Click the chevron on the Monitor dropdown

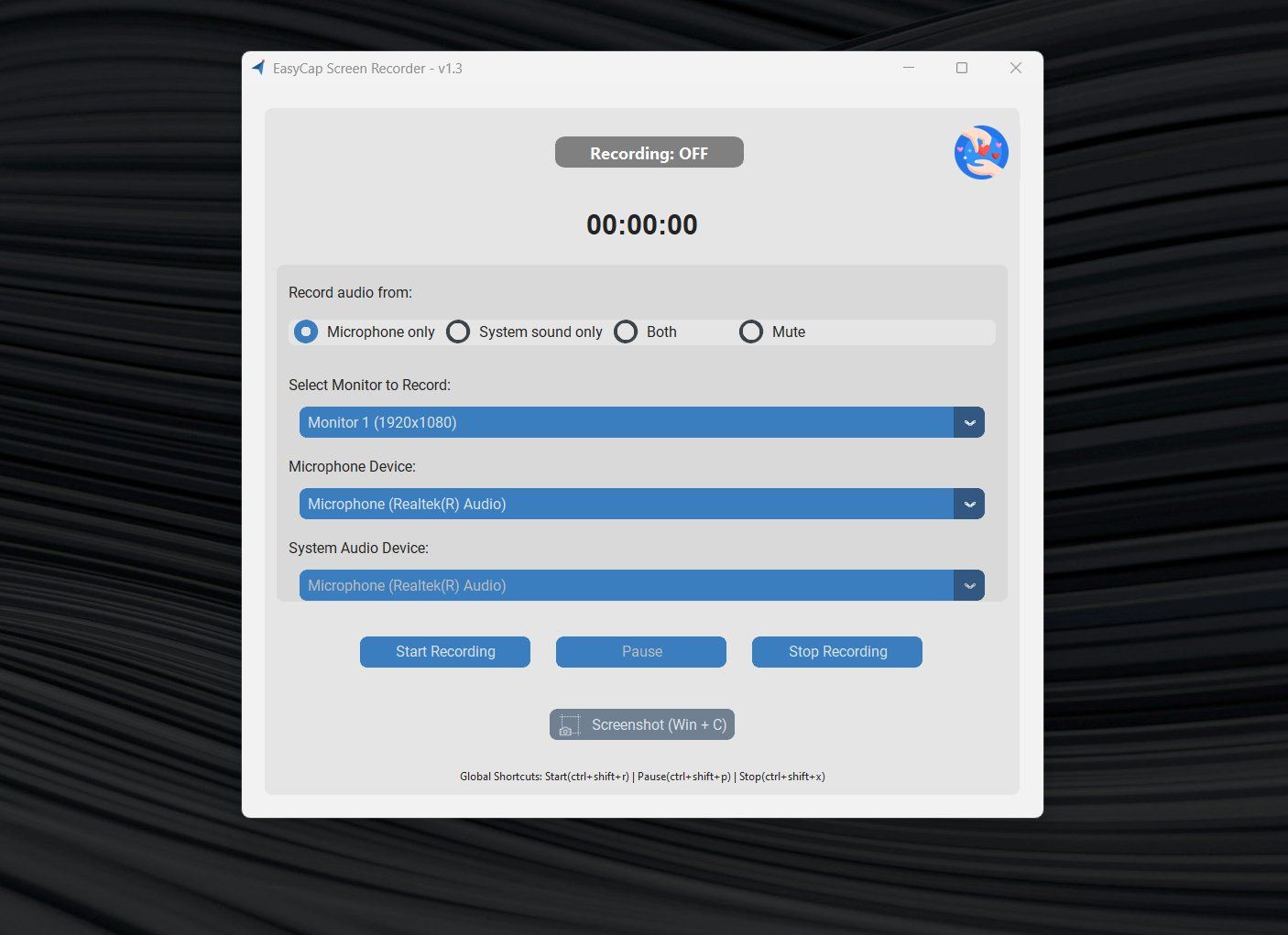(x=969, y=422)
